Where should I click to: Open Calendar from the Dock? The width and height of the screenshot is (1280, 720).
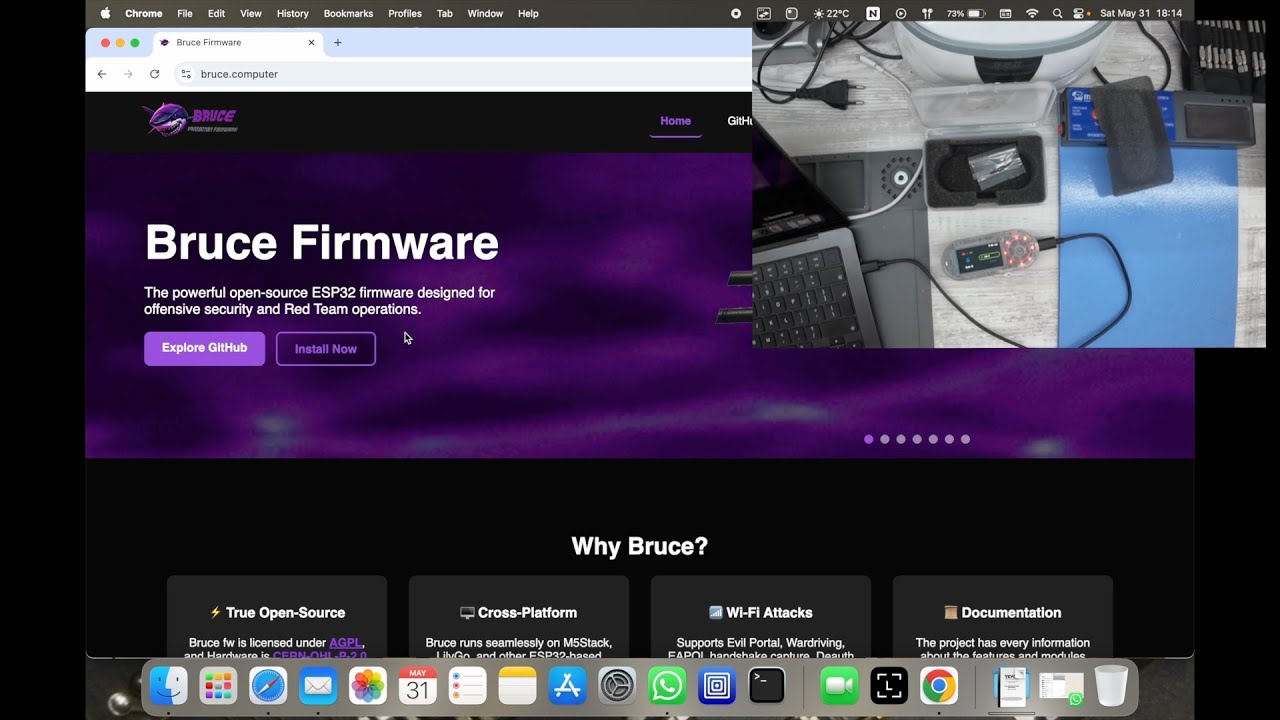click(x=418, y=686)
